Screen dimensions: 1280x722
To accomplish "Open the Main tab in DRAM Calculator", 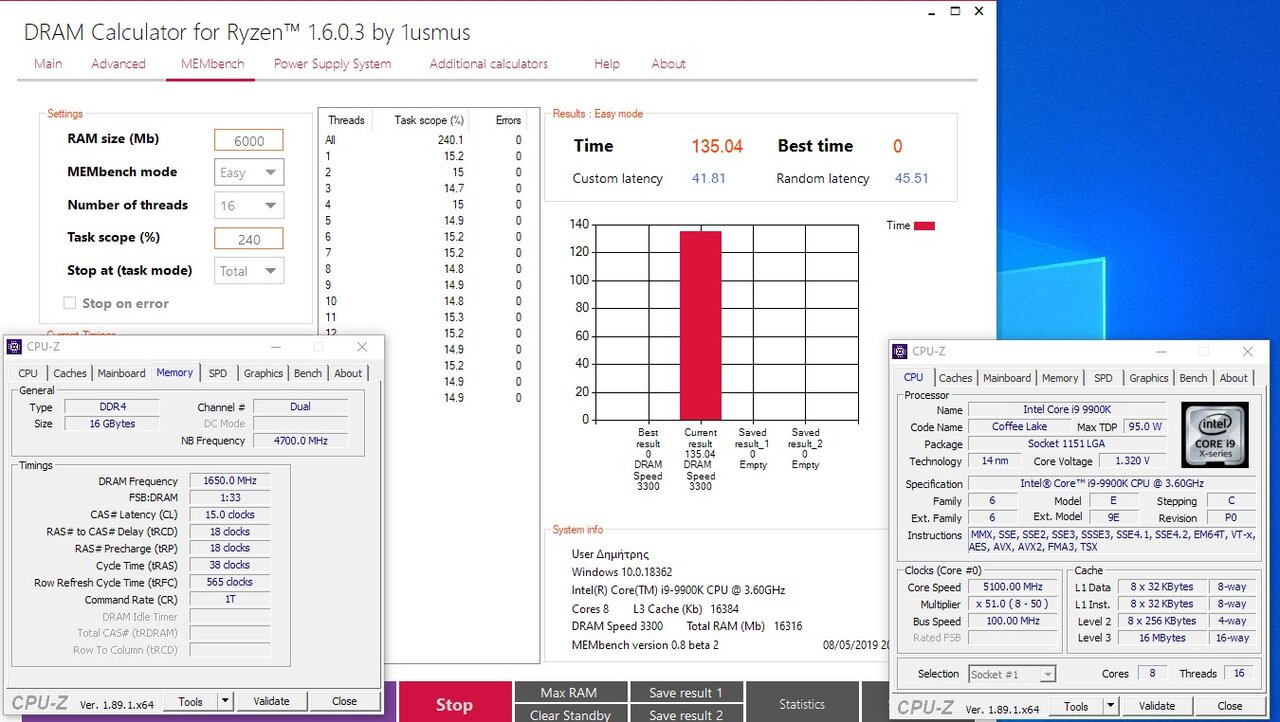I will click(48, 64).
